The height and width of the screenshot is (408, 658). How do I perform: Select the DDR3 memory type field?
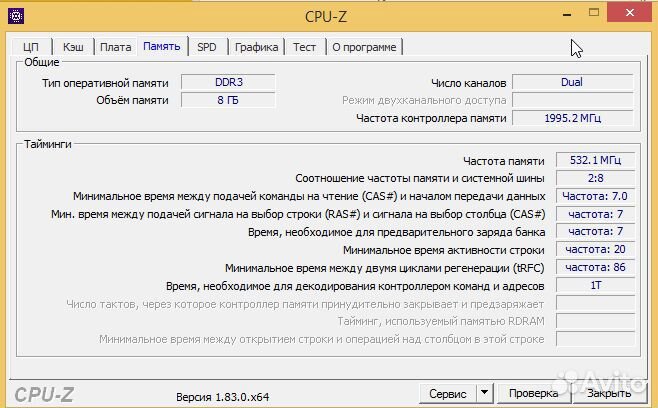click(228, 82)
